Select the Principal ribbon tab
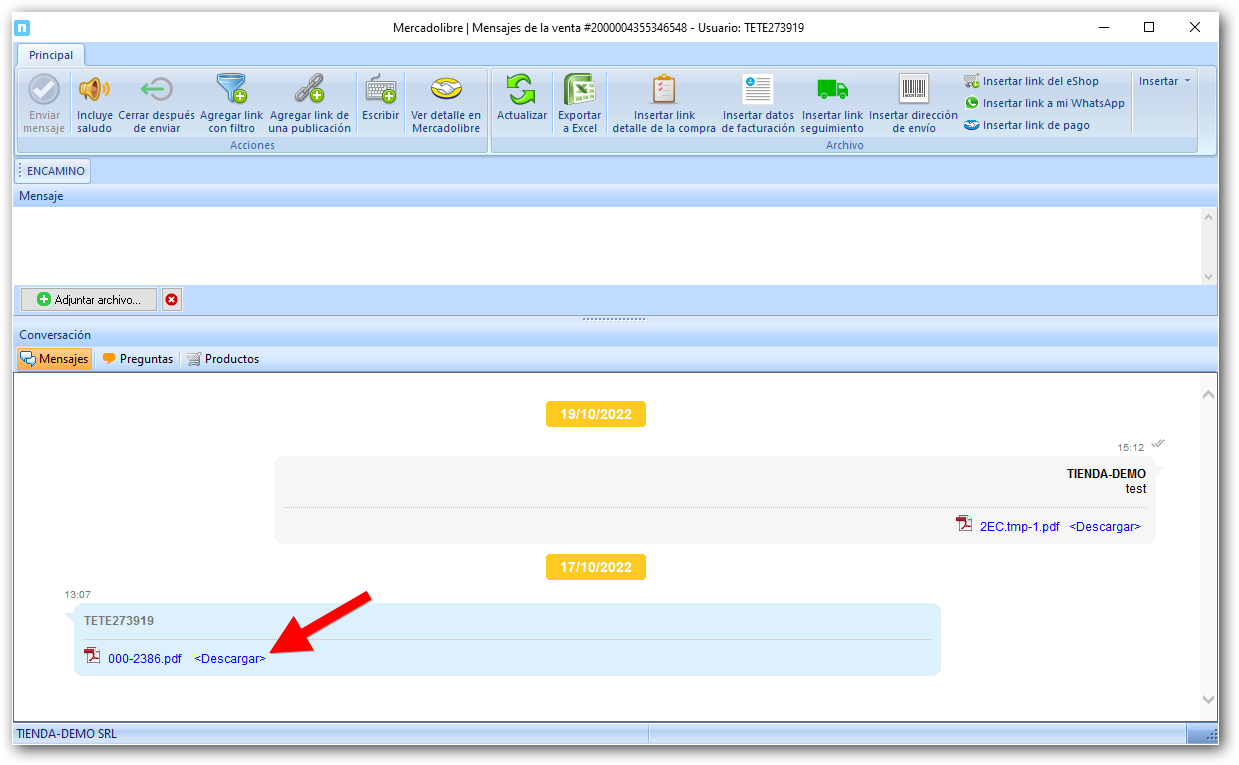Image resolution: width=1239 pixels, height=765 pixels. coord(51,55)
